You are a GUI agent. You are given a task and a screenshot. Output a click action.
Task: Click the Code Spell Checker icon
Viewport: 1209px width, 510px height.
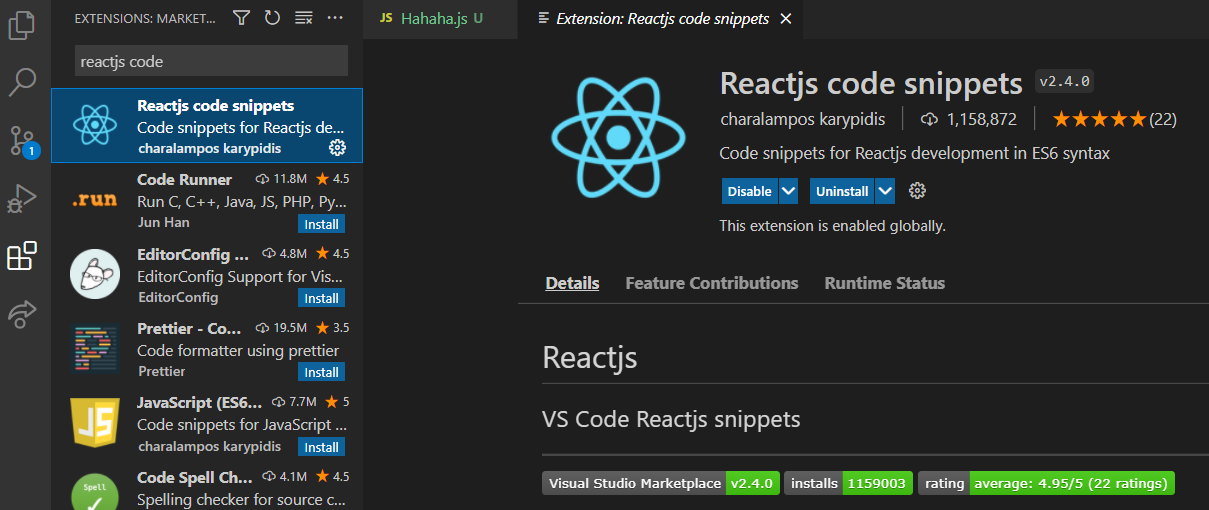coord(95,491)
